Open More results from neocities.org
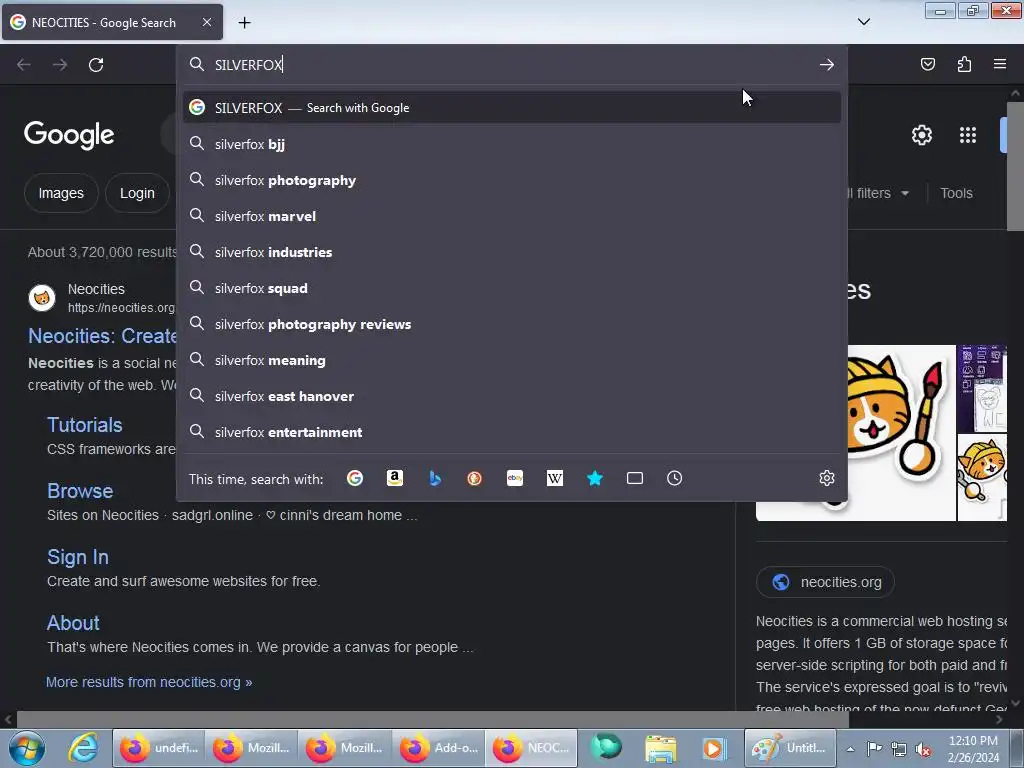The height and width of the screenshot is (768, 1024). pos(149,682)
